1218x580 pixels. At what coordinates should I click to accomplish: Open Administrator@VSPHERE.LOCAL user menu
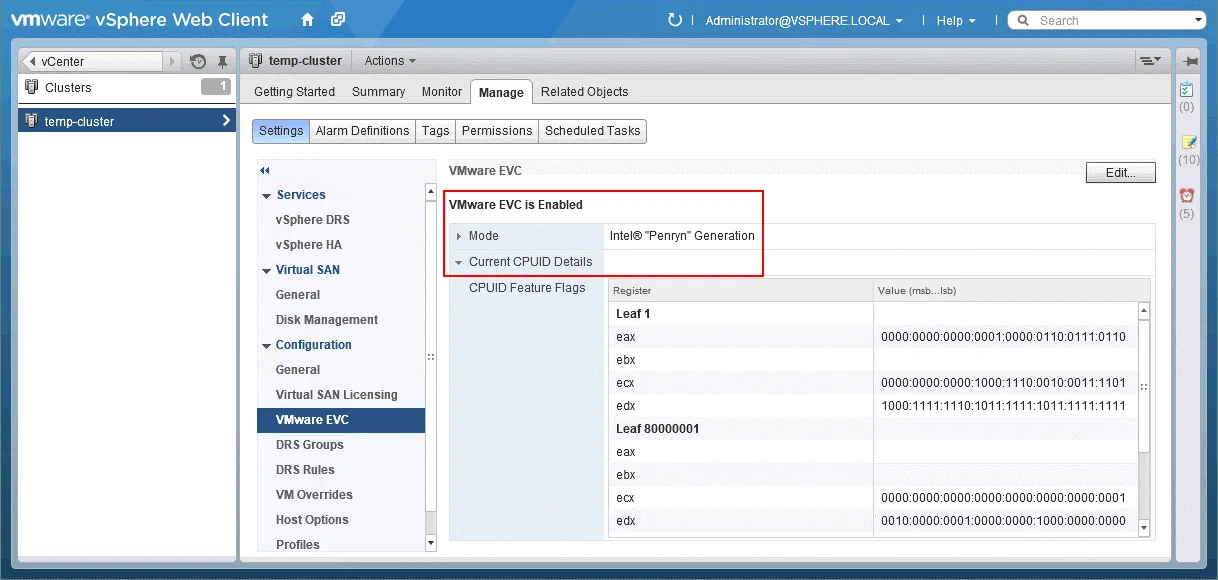(804, 20)
